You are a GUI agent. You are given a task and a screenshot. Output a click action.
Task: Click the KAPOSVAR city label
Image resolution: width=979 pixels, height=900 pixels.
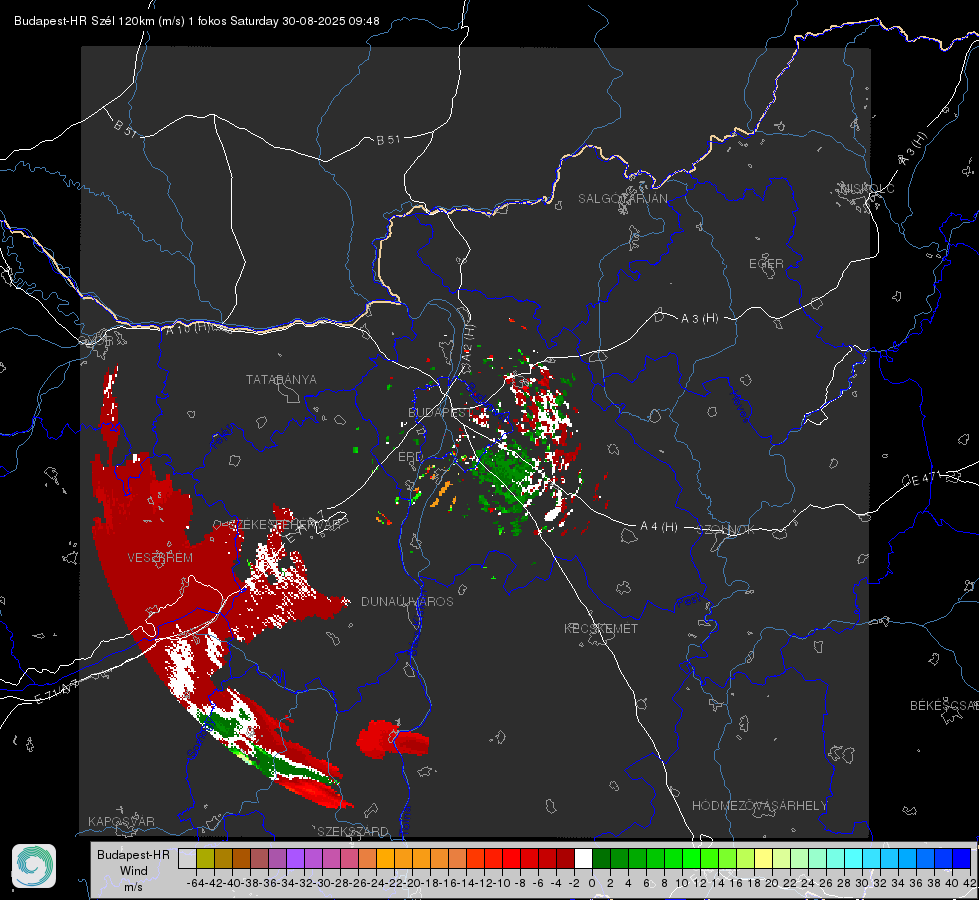(121, 821)
